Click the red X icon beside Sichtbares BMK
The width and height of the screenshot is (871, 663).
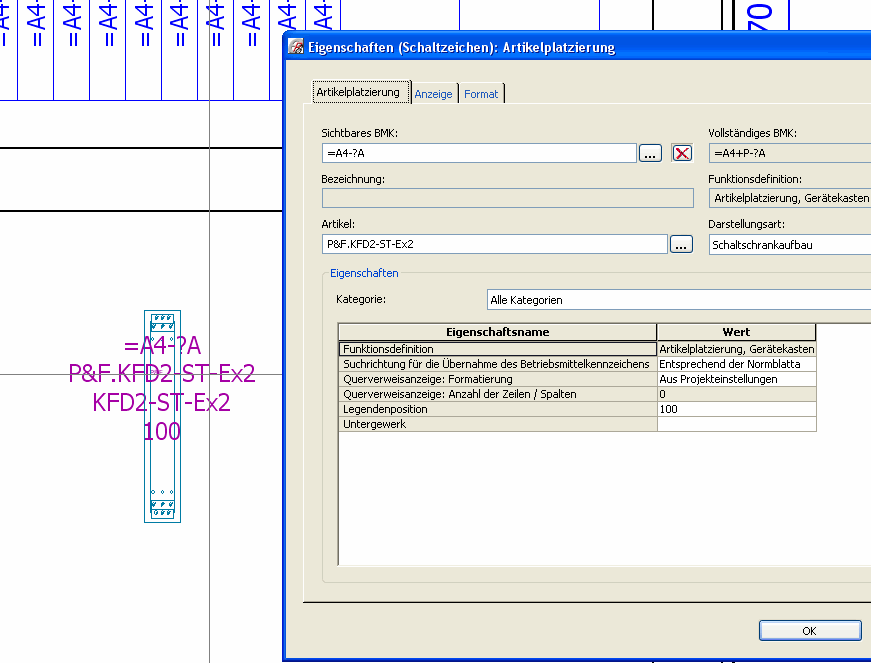tap(682, 153)
